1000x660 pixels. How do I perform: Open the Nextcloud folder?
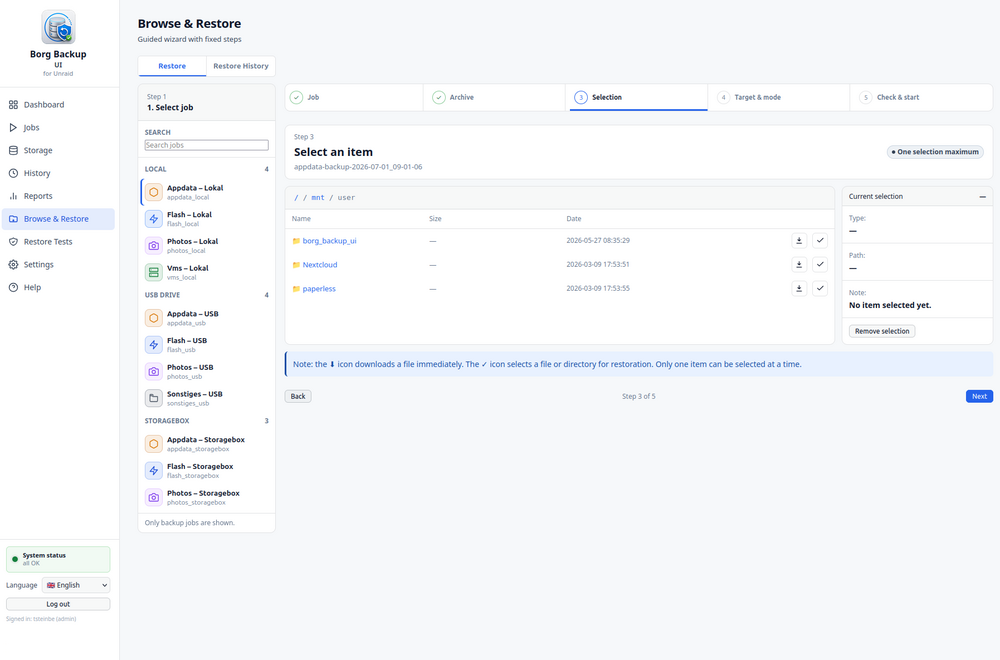(x=320, y=265)
